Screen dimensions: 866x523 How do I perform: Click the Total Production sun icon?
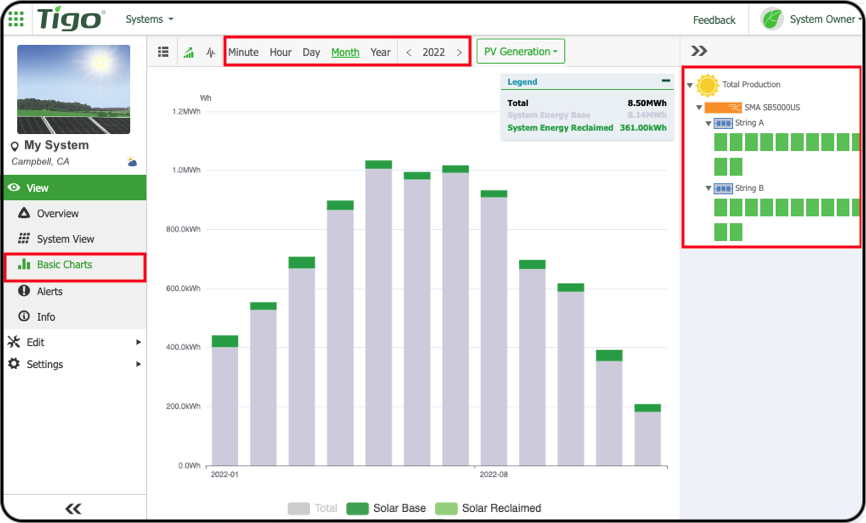coord(707,85)
